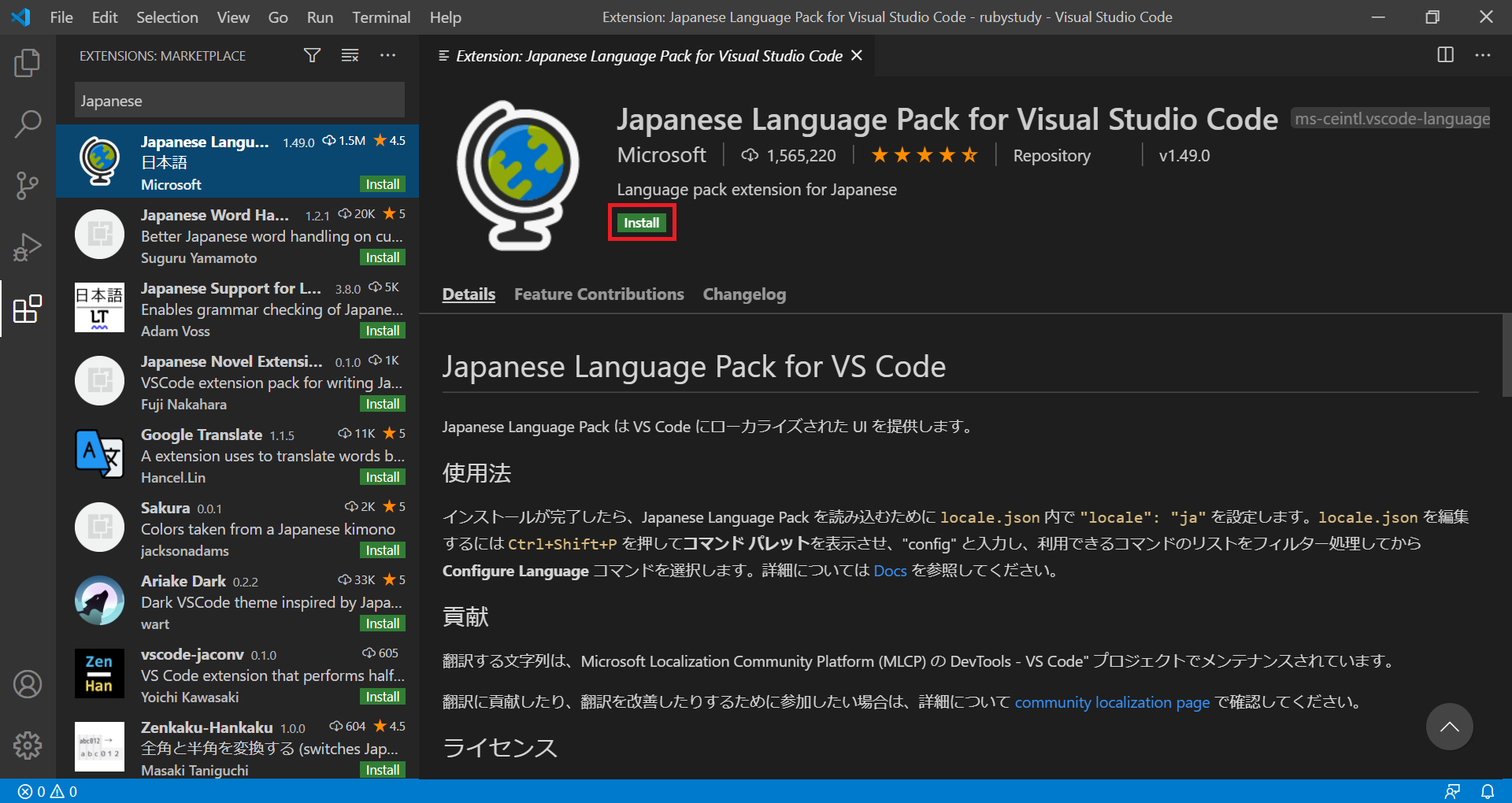Install the Sakura theme extension

pyautogui.click(x=383, y=550)
